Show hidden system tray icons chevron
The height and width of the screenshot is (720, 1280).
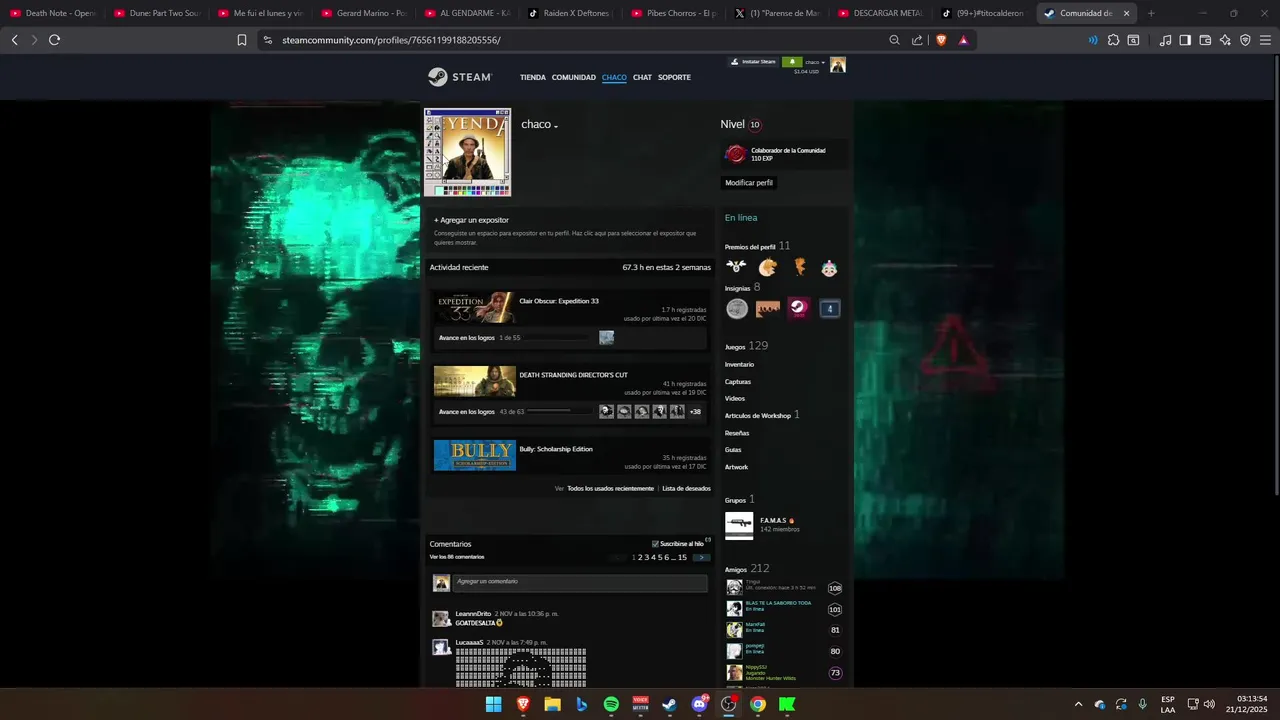pyautogui.click(x=1078, y=704)
